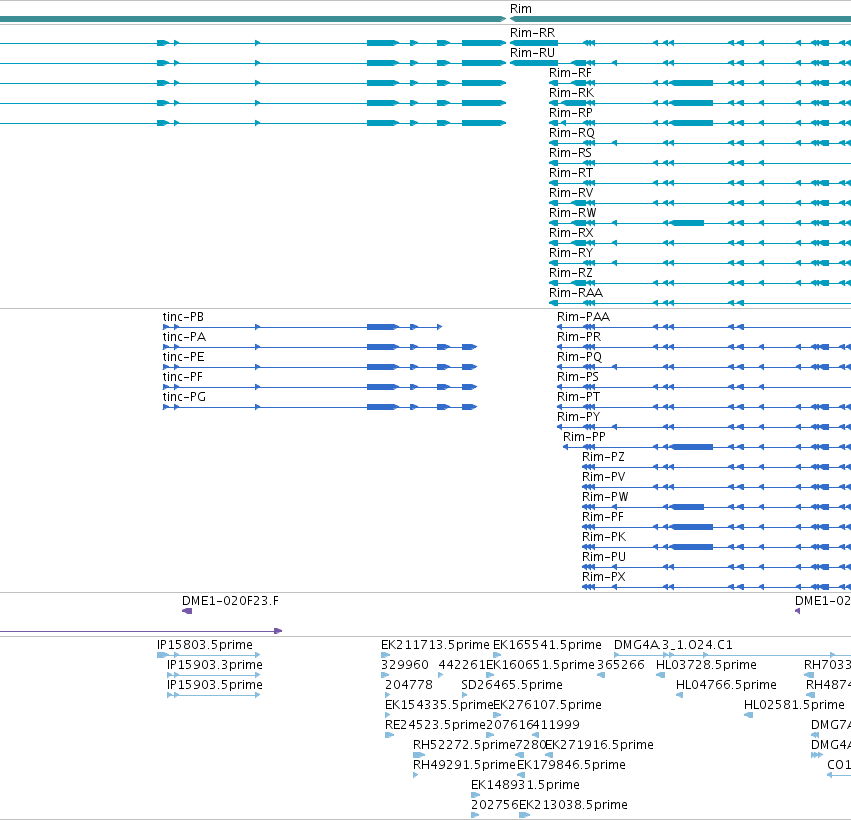This screenshot has width=851, height=820.
Task: Select the 365266 feature label
Action: coord(620,665)
